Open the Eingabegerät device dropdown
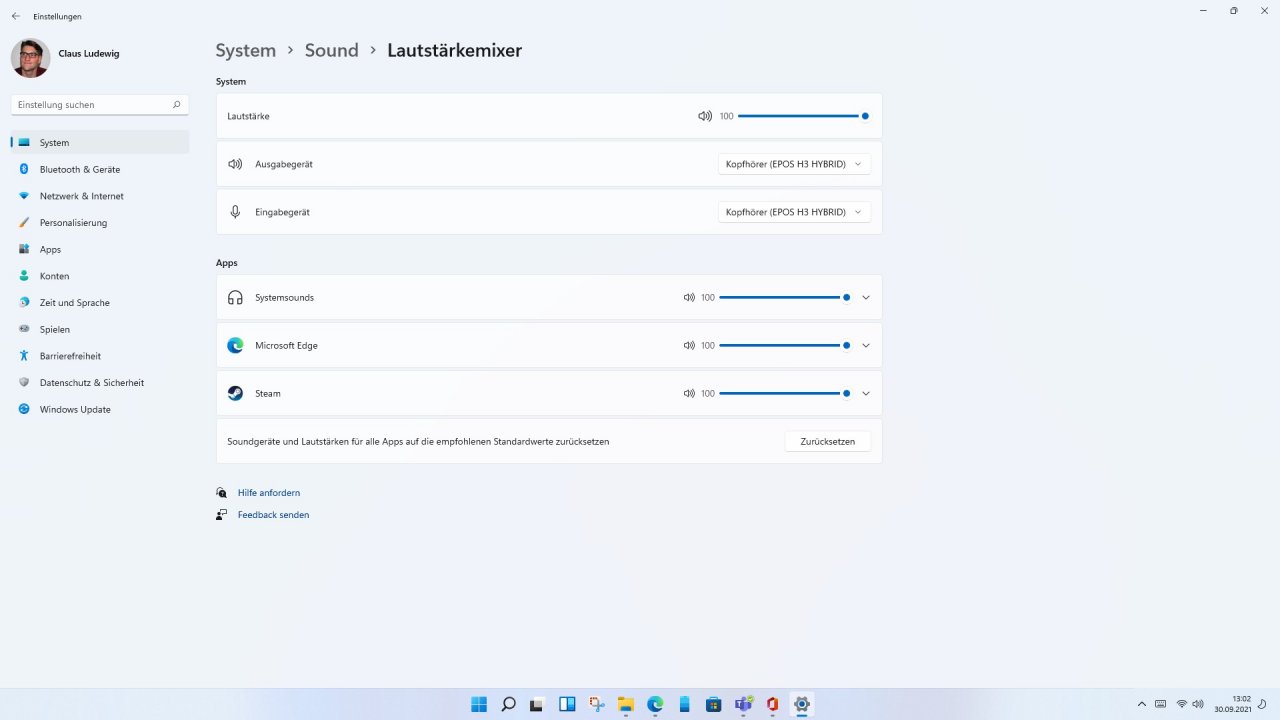Viewport: 1280px width, 720px height. point(794,212)
